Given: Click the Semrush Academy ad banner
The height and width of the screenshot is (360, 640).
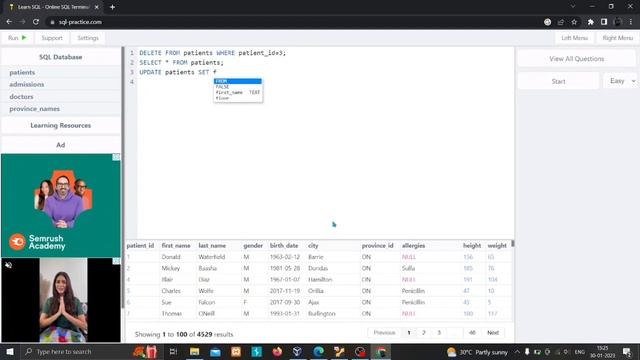Looking at the screenshot, I should 60,205.
